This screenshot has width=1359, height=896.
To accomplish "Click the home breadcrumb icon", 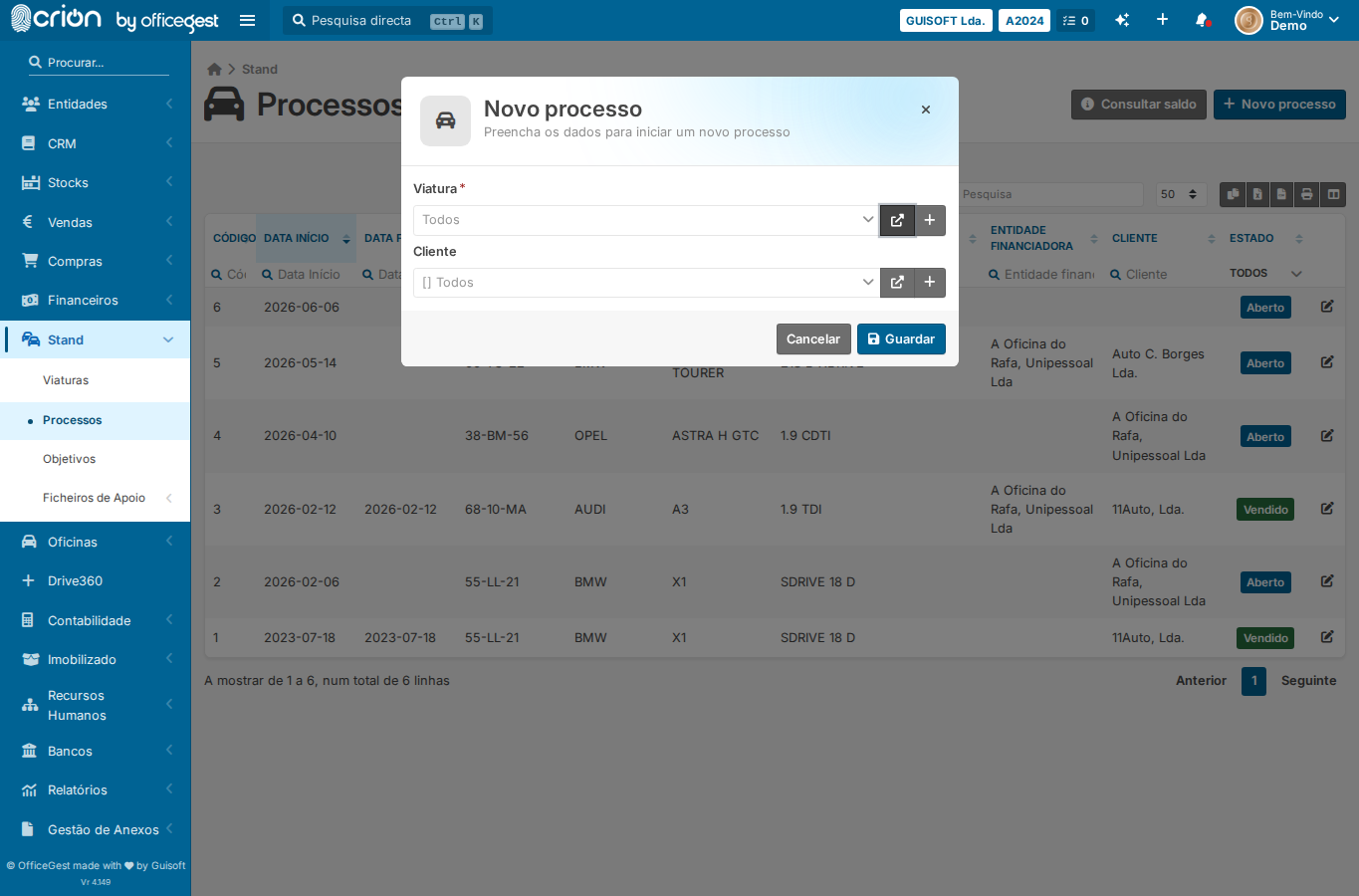I will pyautogui.click(x=214, y=69).
